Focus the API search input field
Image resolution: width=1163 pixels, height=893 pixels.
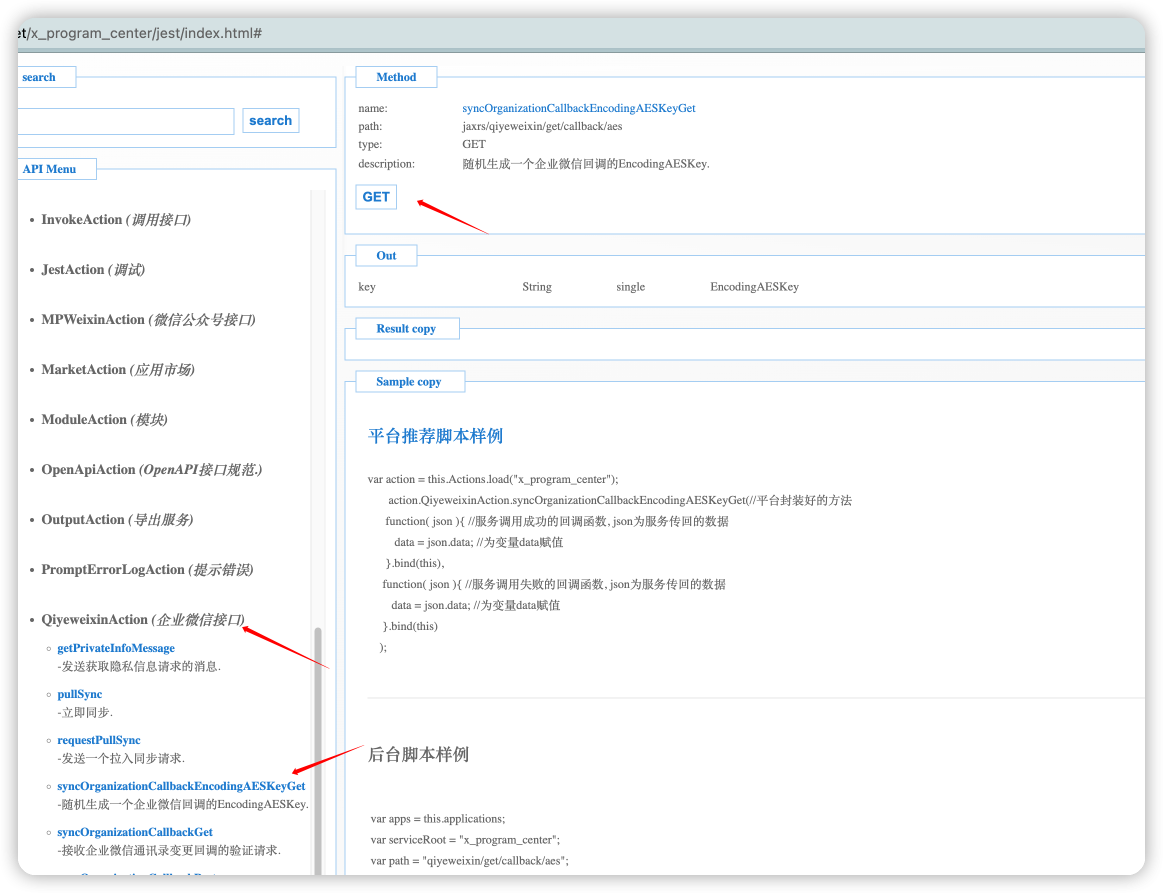125,122
